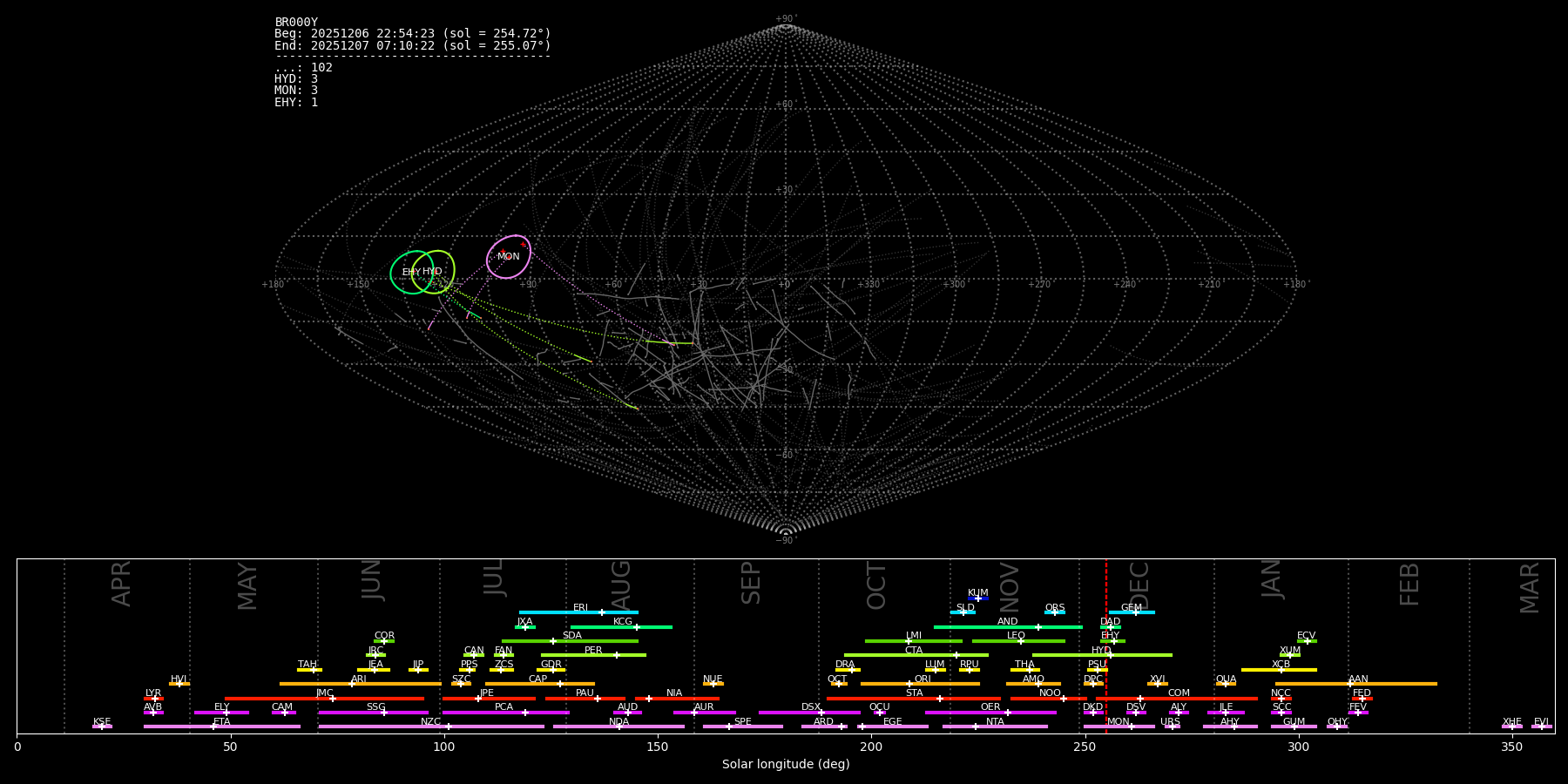
Task: Select the ETA shower label in timeline
Action: pyautogui.click(x=222, y=722)
